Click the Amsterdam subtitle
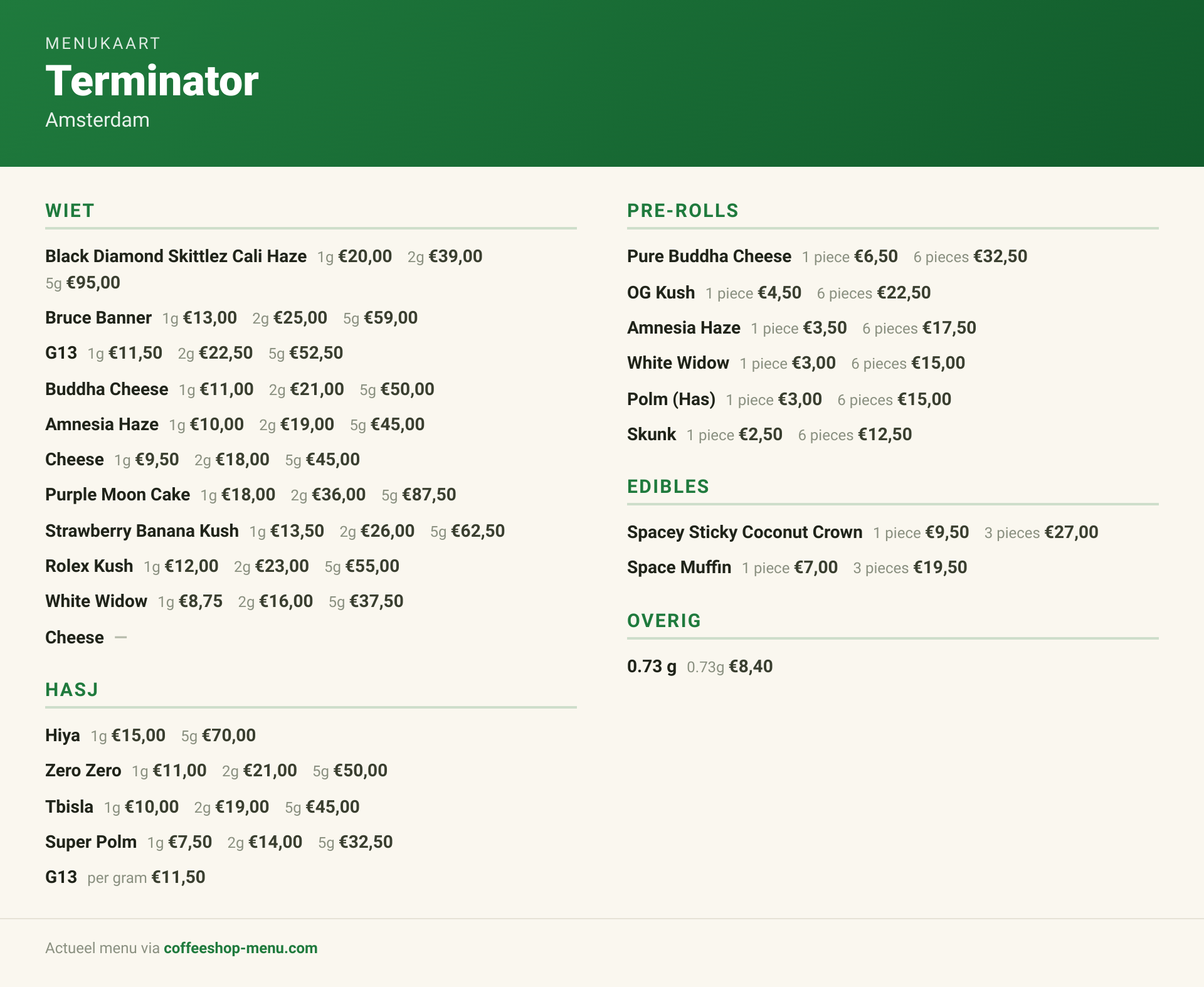This screenshot has width=1204, height=987. (x=97, y=120)
